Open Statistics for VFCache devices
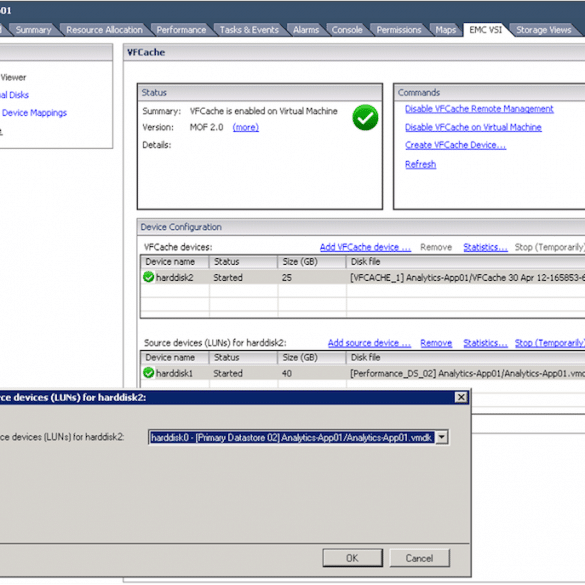The height and width of the screenshot is (585, 585). [x=485, y=247]
